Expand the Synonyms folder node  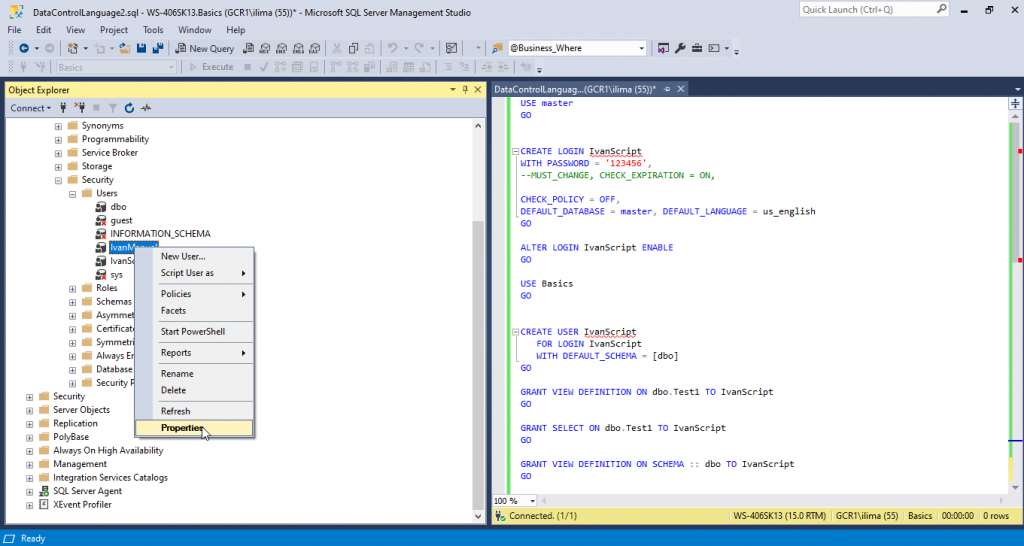58,126
